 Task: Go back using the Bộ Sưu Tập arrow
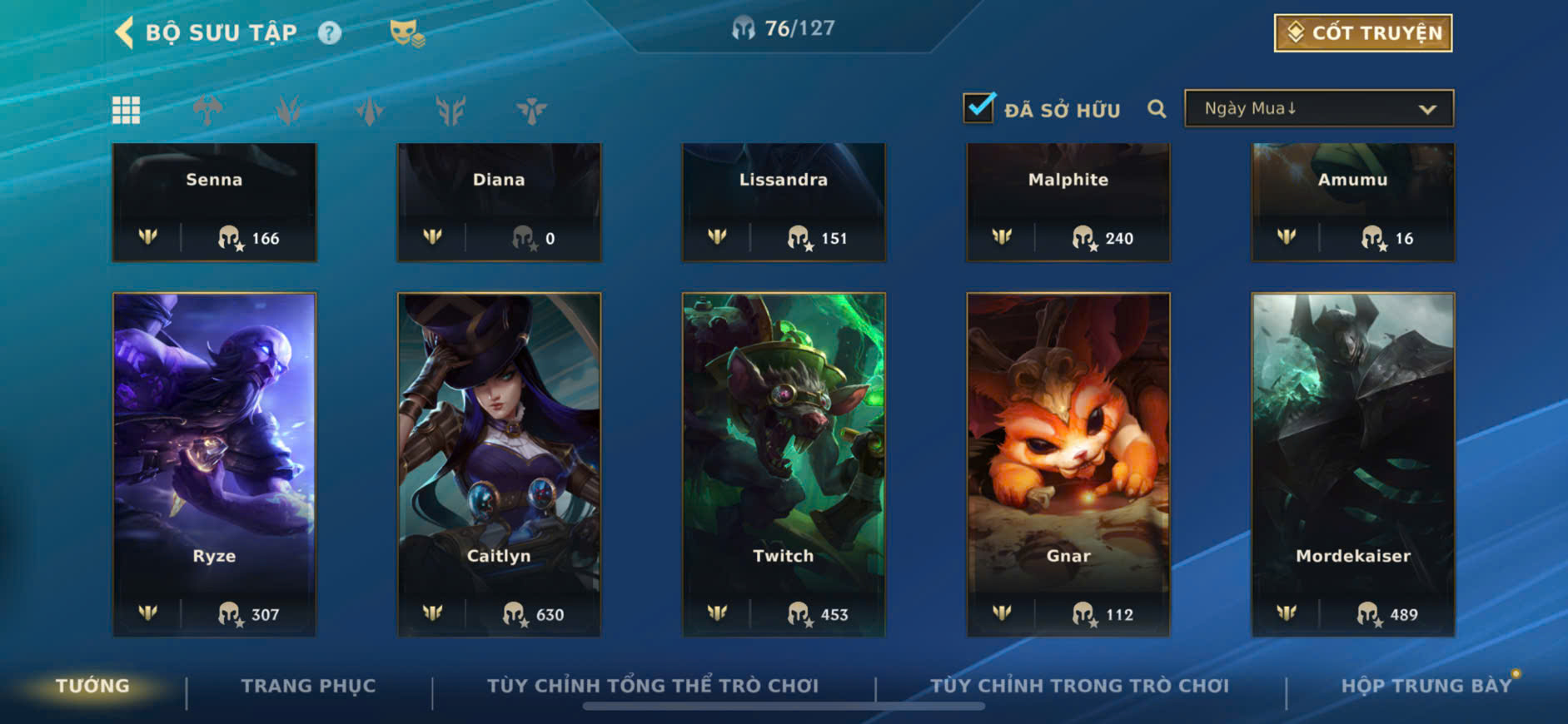[x=124, y=32]
